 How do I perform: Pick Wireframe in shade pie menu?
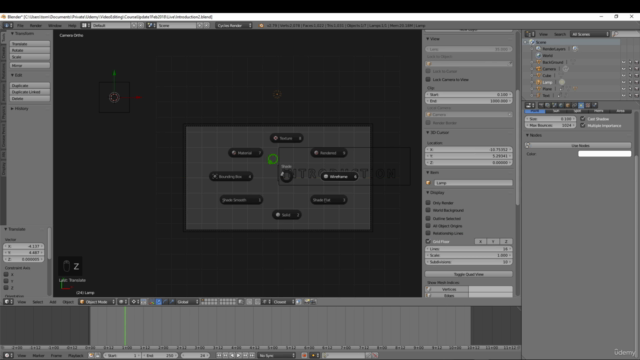pos(339,176)
